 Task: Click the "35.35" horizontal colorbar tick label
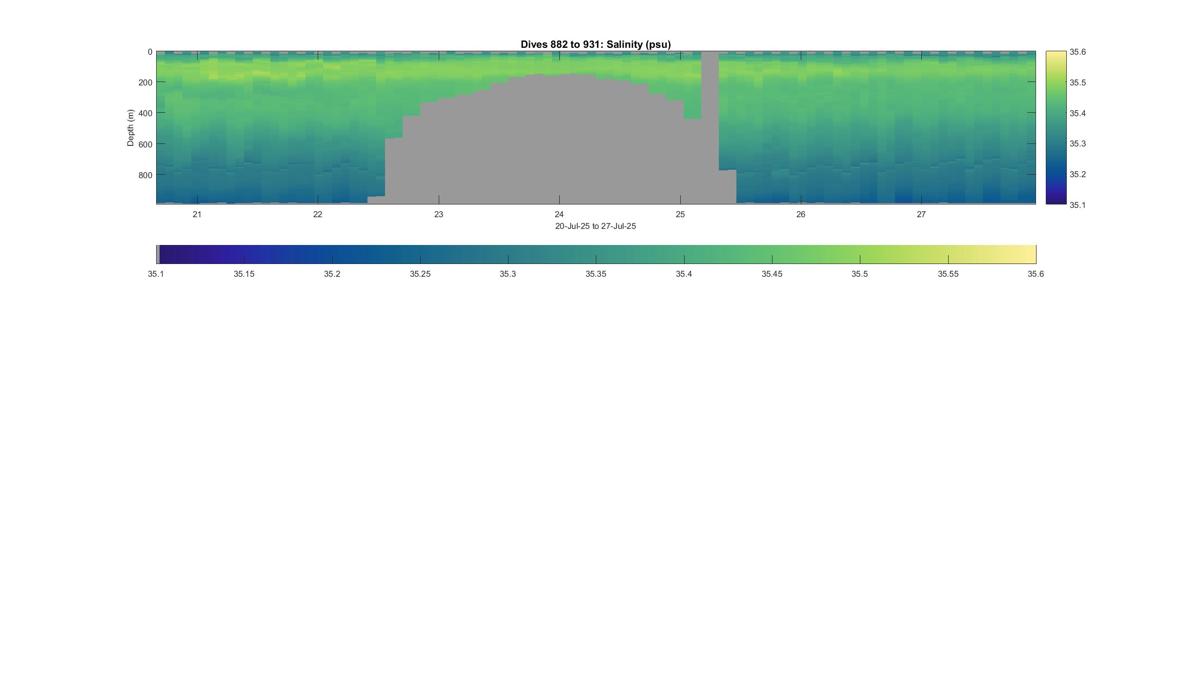596,273
